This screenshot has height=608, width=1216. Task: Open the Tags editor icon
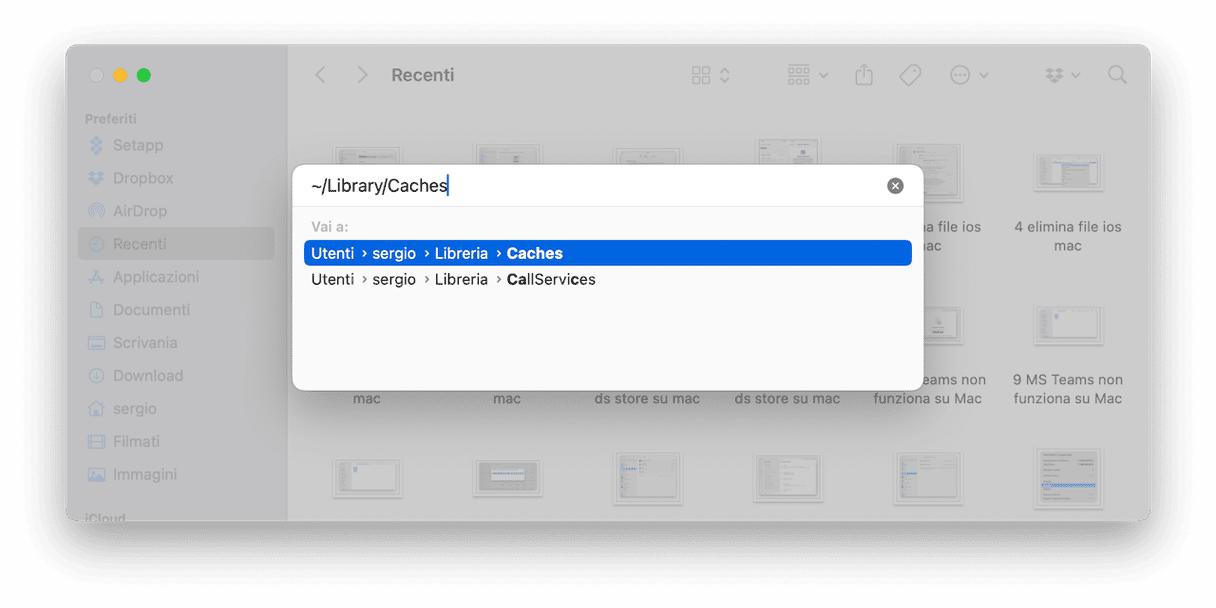(910, 75)
